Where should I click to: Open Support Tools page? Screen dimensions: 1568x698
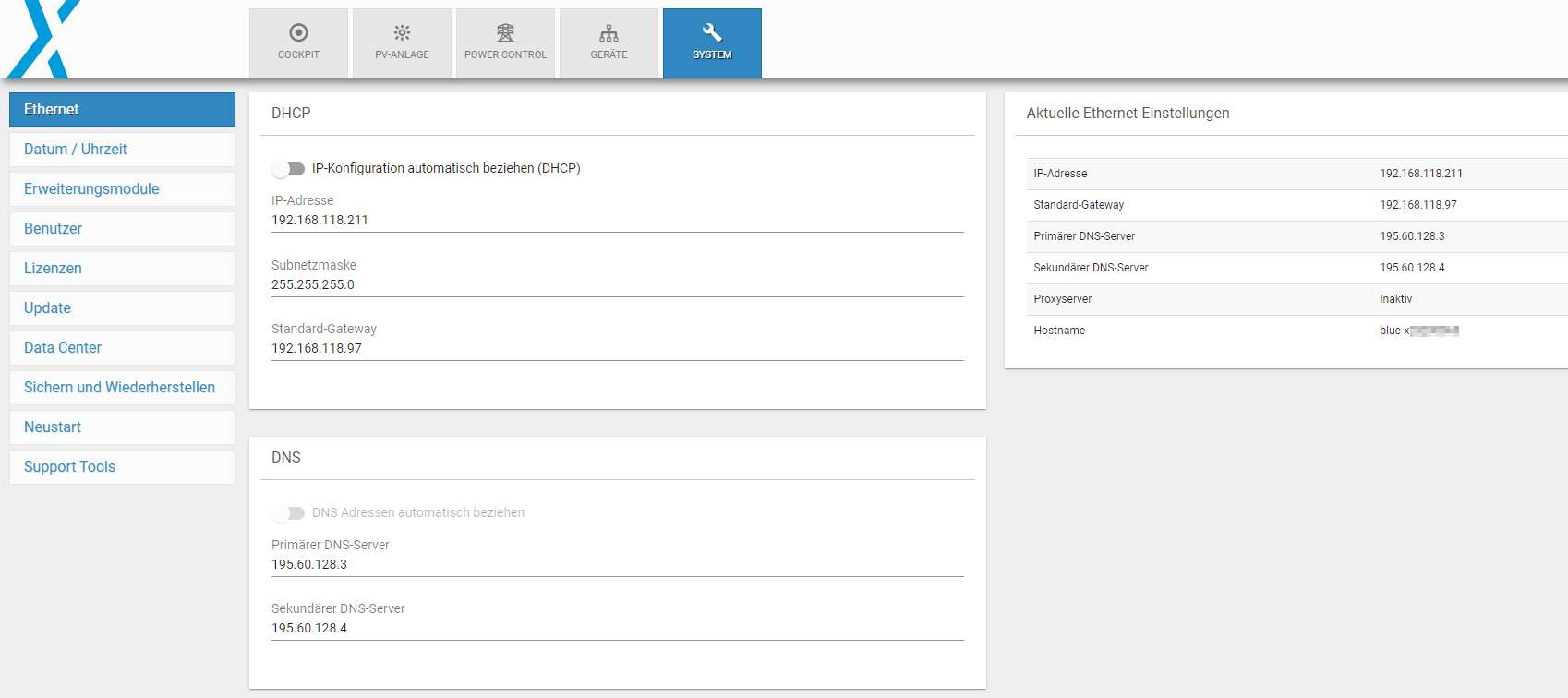coord(122,466)
